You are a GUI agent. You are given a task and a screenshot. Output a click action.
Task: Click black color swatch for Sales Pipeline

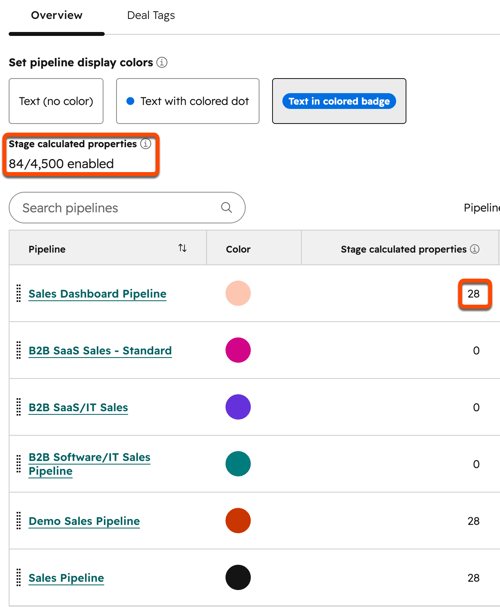238,577
